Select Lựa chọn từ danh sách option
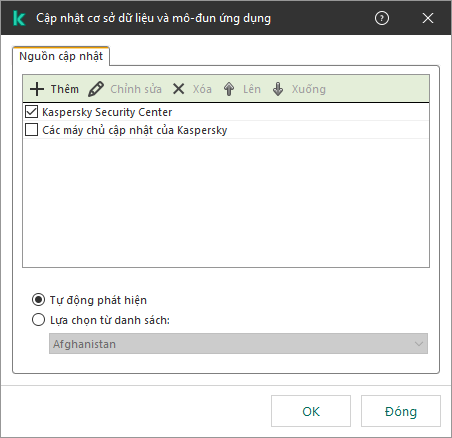Screen dimensions: 452x438 click(38, 320)
